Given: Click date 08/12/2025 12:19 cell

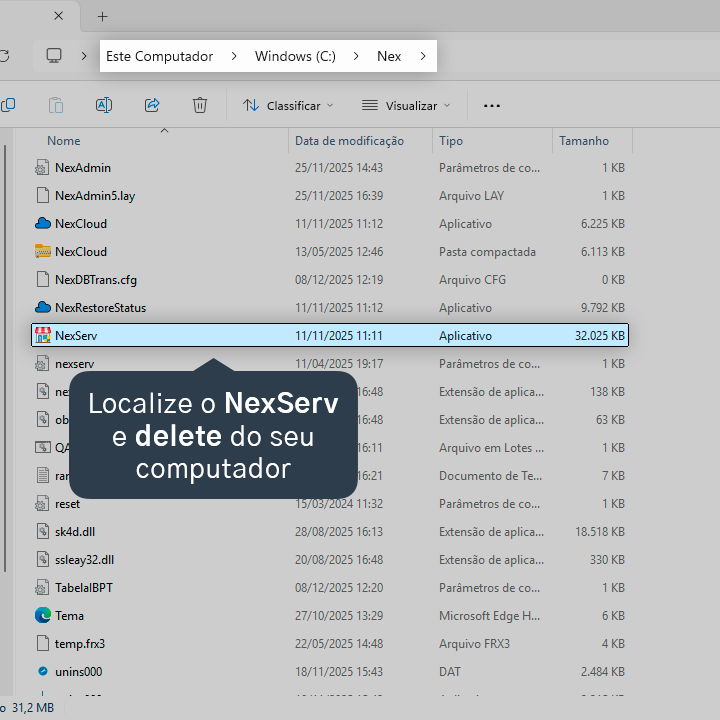Looking at the screenshot, I should tap(339, 280).
